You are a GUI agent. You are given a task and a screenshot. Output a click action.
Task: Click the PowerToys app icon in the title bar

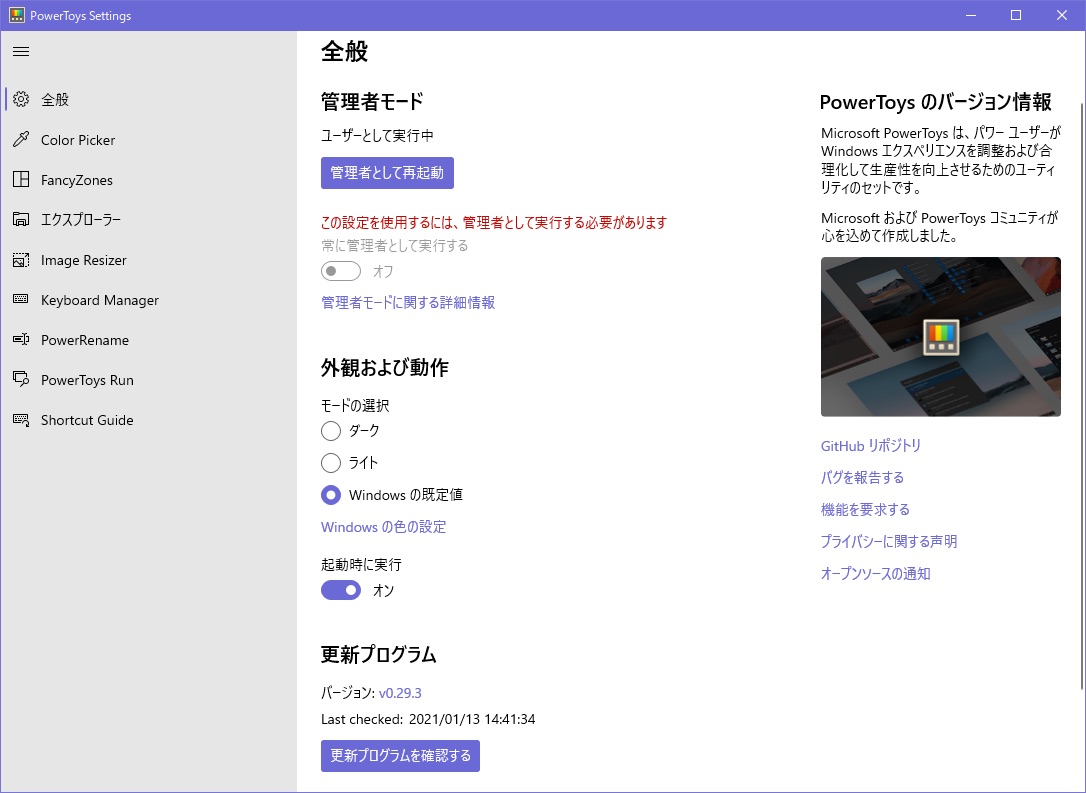point(17,15)
